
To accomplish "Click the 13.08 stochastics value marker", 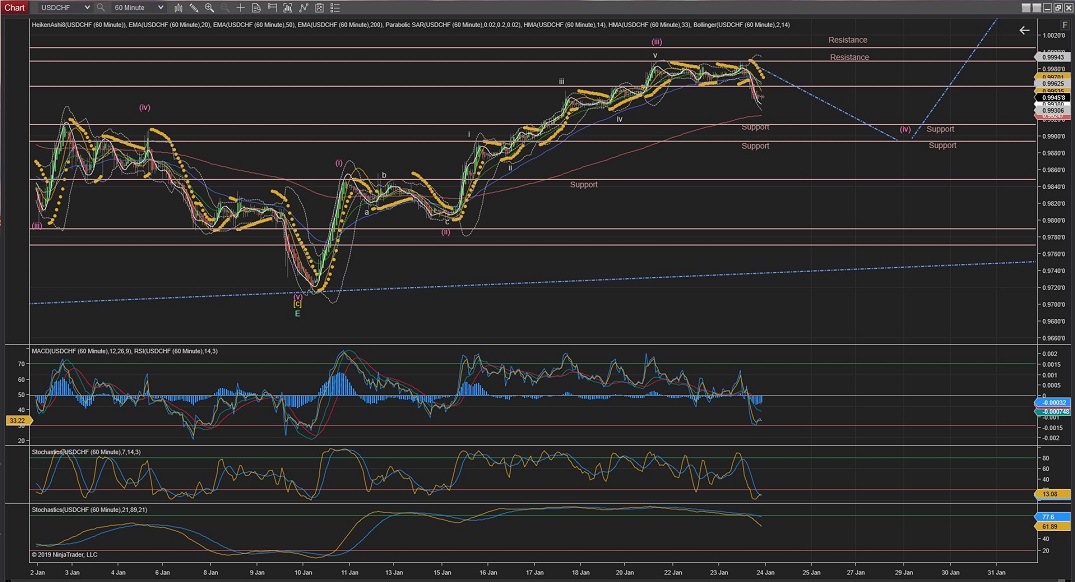I will pos(1050,494).
